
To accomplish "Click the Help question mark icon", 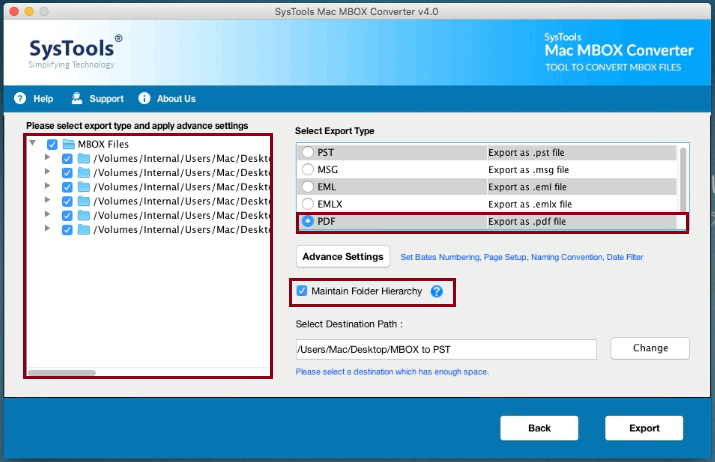I will click(x=20, y=99).
